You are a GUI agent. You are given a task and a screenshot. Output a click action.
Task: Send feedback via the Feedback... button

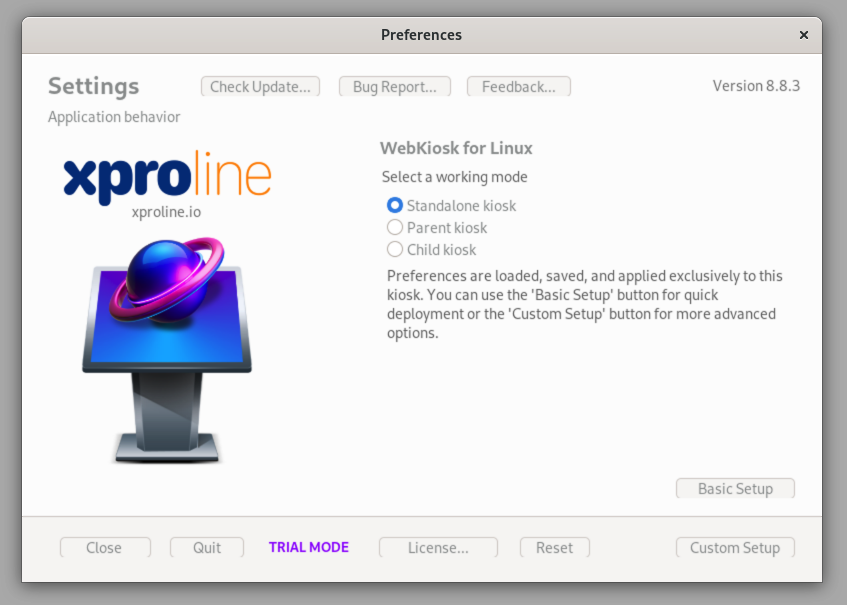519,86
